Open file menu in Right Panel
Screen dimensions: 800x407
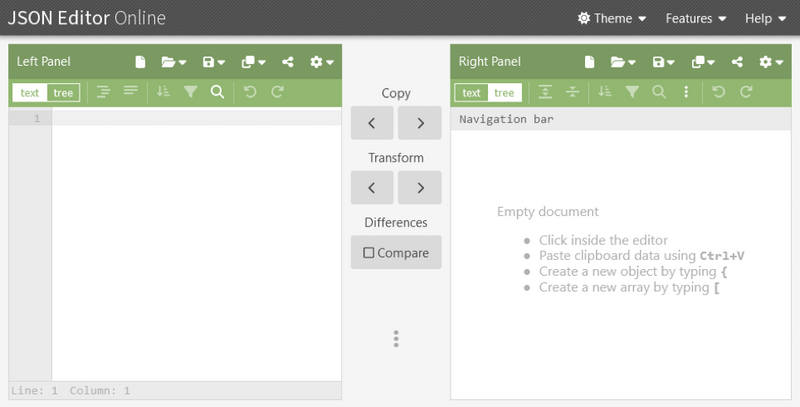[623, 62]
